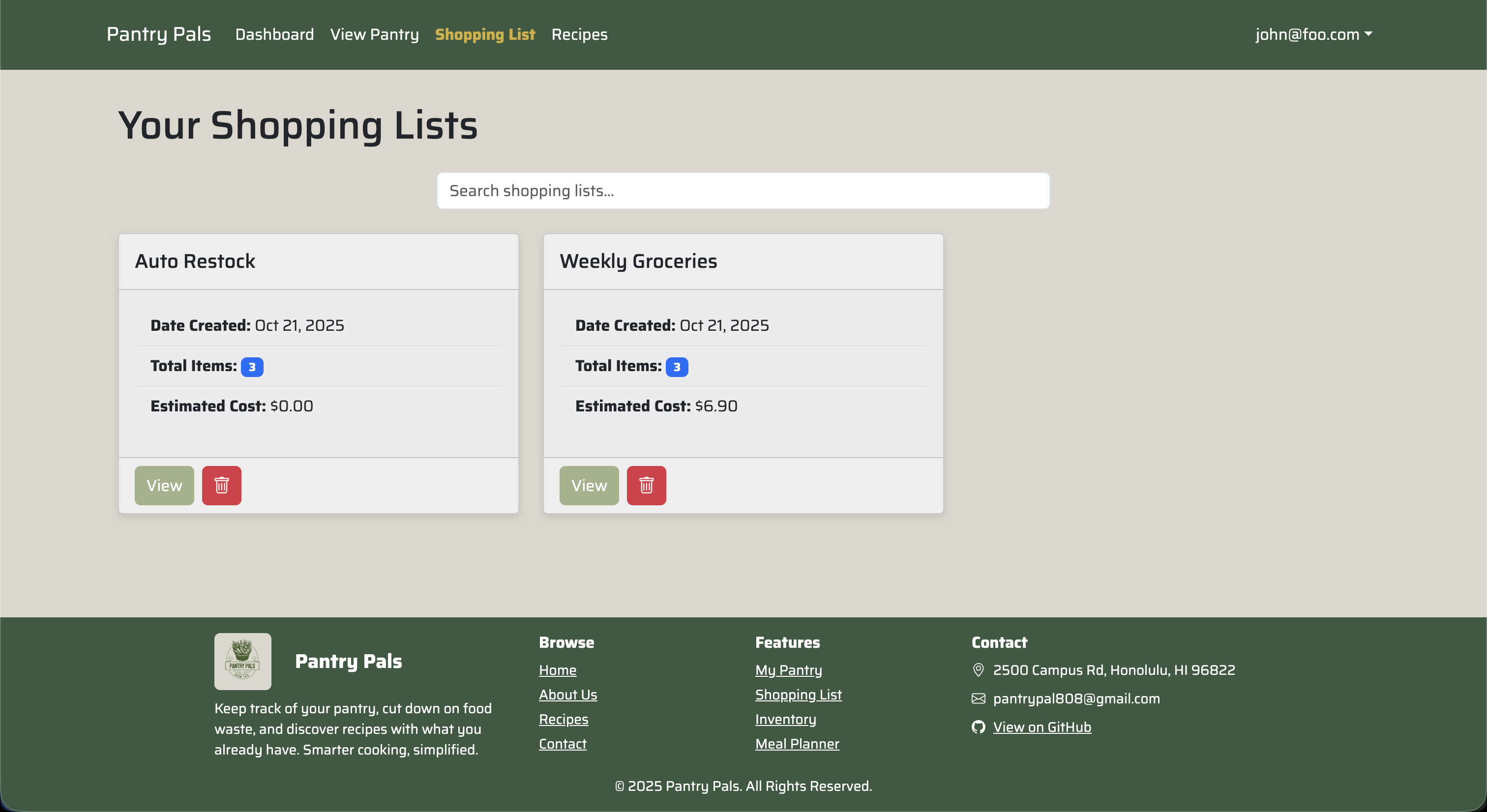The height and width of the screenshot is (812, 1487).
Task: Click the shopping lists search field
Action: [743, 190]
